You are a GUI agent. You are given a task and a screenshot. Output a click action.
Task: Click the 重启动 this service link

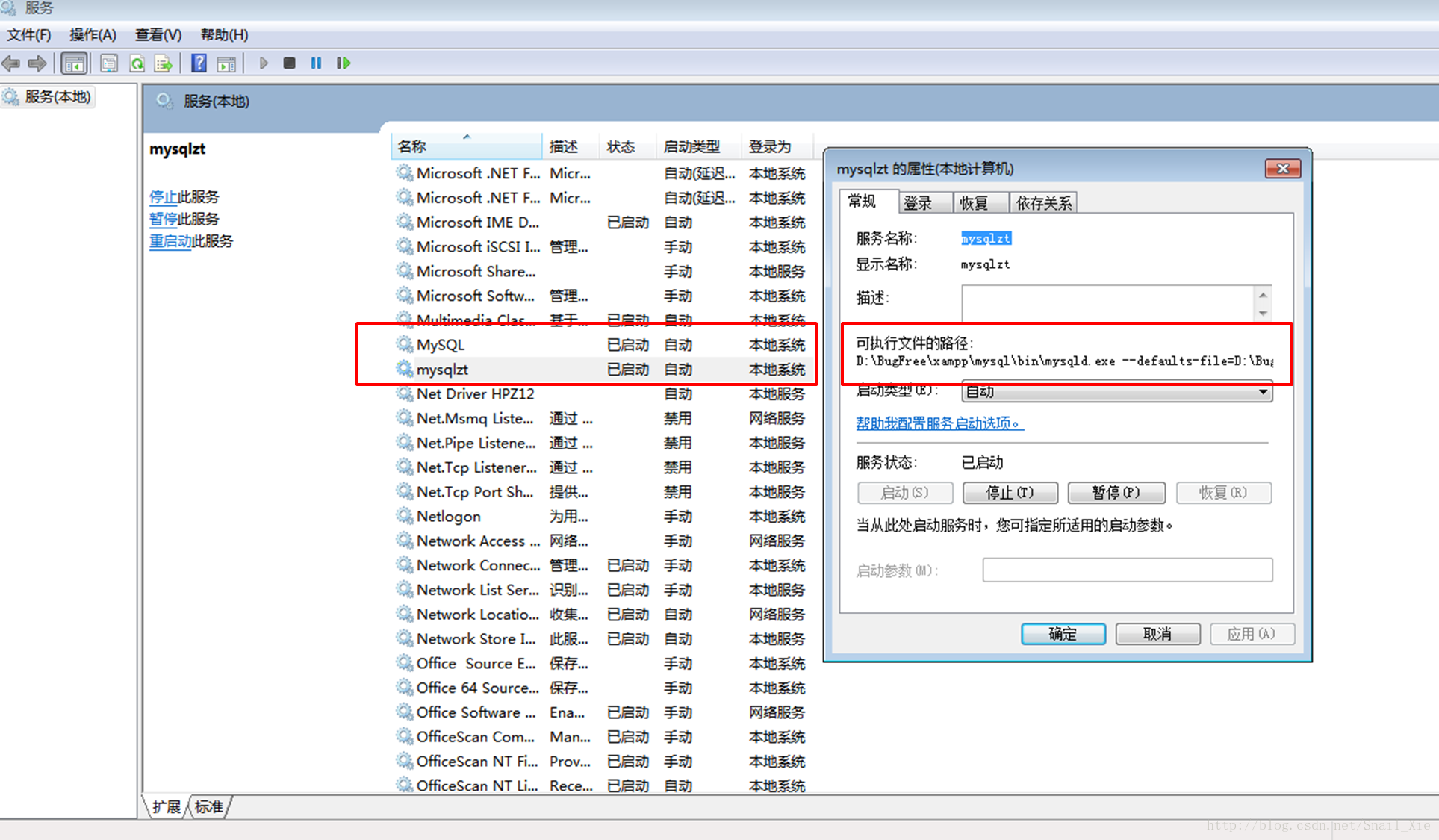pyautogui.click(x=170, y=241)
